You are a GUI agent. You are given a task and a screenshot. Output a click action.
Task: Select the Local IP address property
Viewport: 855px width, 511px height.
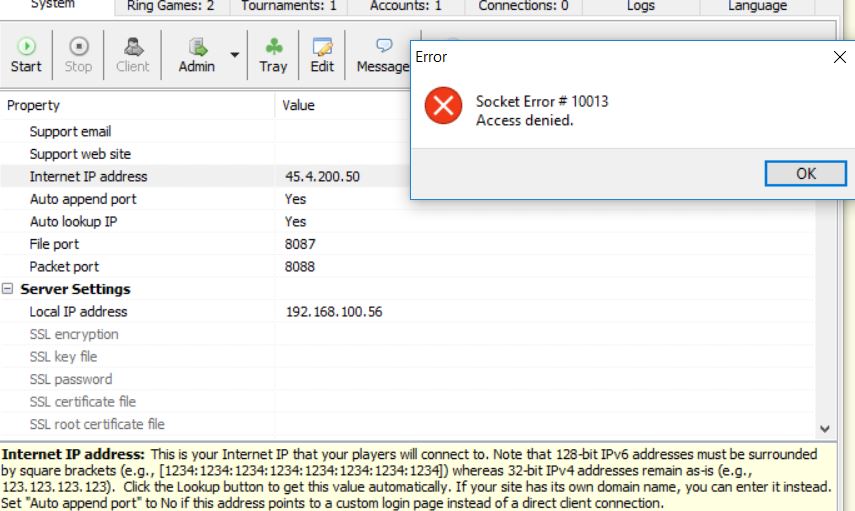[x=79, y=311]
